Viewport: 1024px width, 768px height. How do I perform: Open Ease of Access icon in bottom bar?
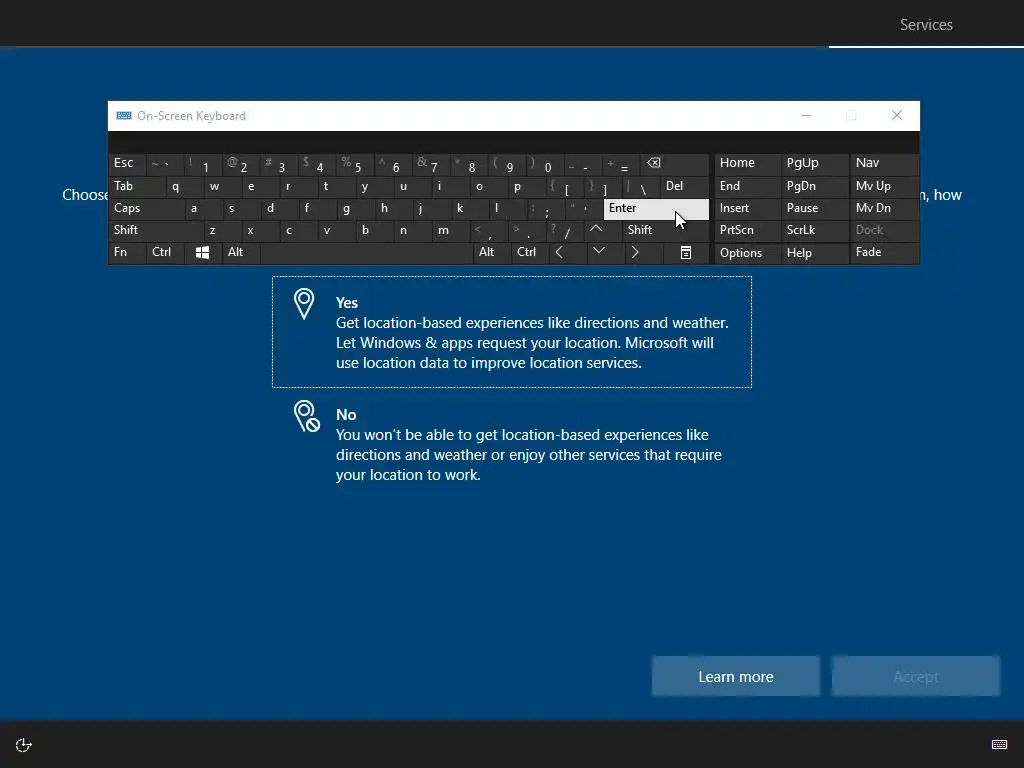click(x=24, y=745)
